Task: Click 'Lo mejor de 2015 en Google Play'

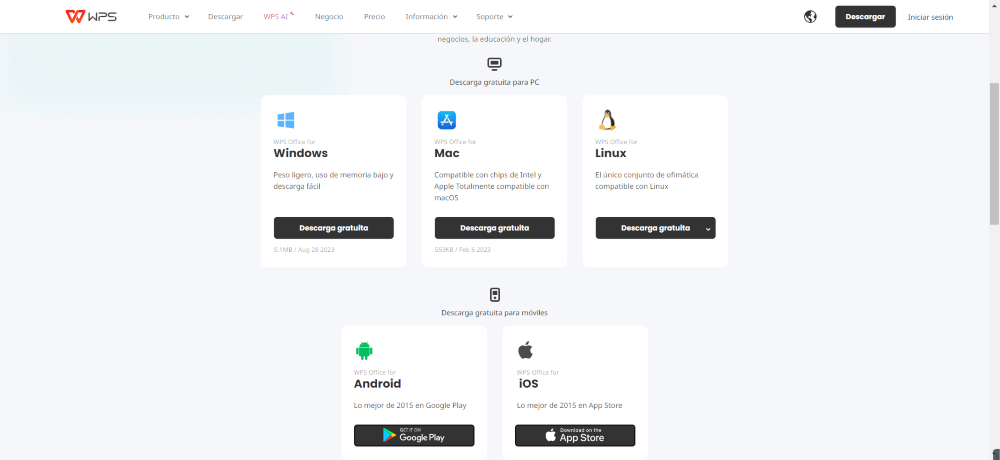Action: point(411,405)
